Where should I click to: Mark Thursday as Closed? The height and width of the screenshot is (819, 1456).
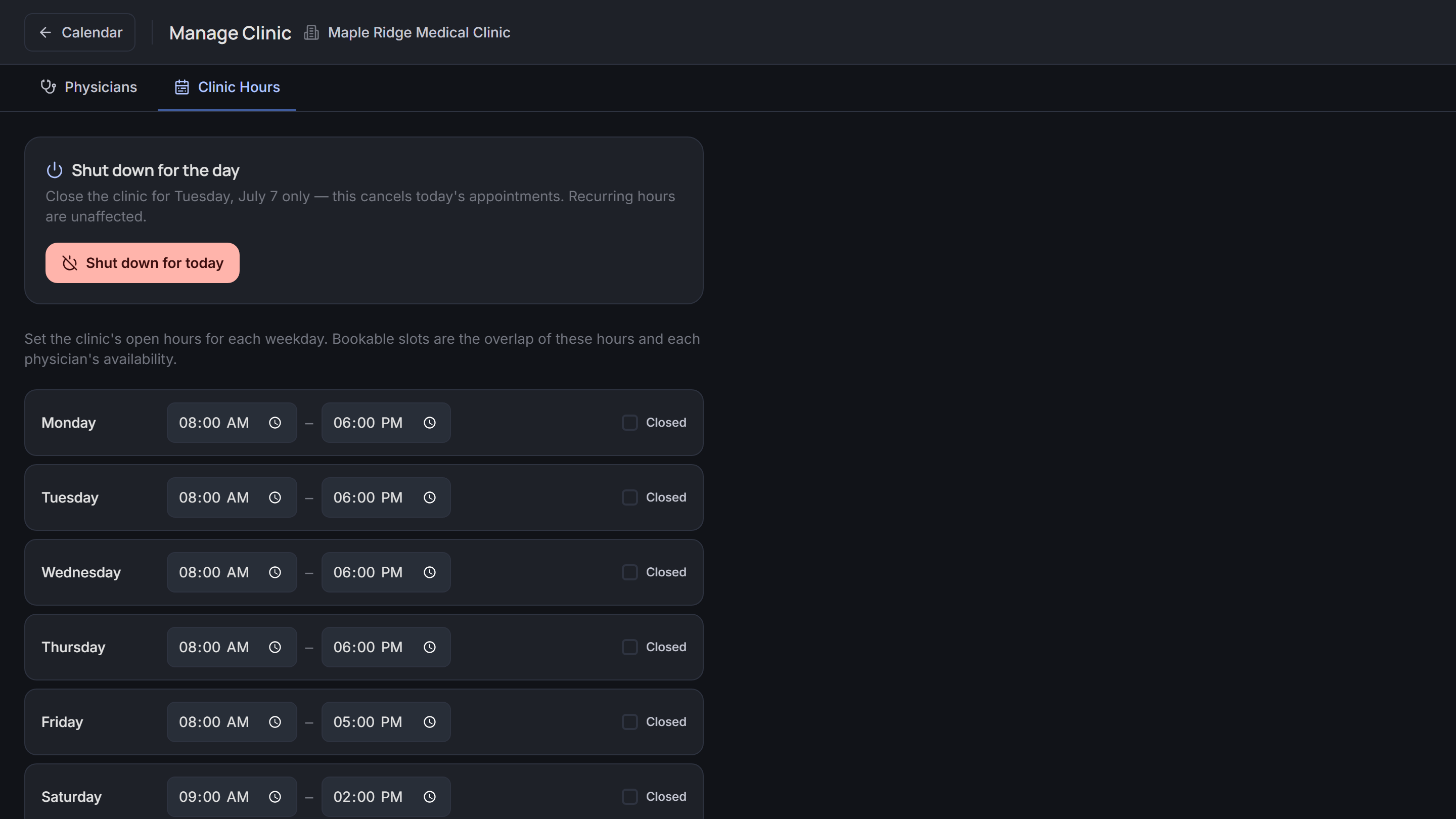(x=629, y=647)
